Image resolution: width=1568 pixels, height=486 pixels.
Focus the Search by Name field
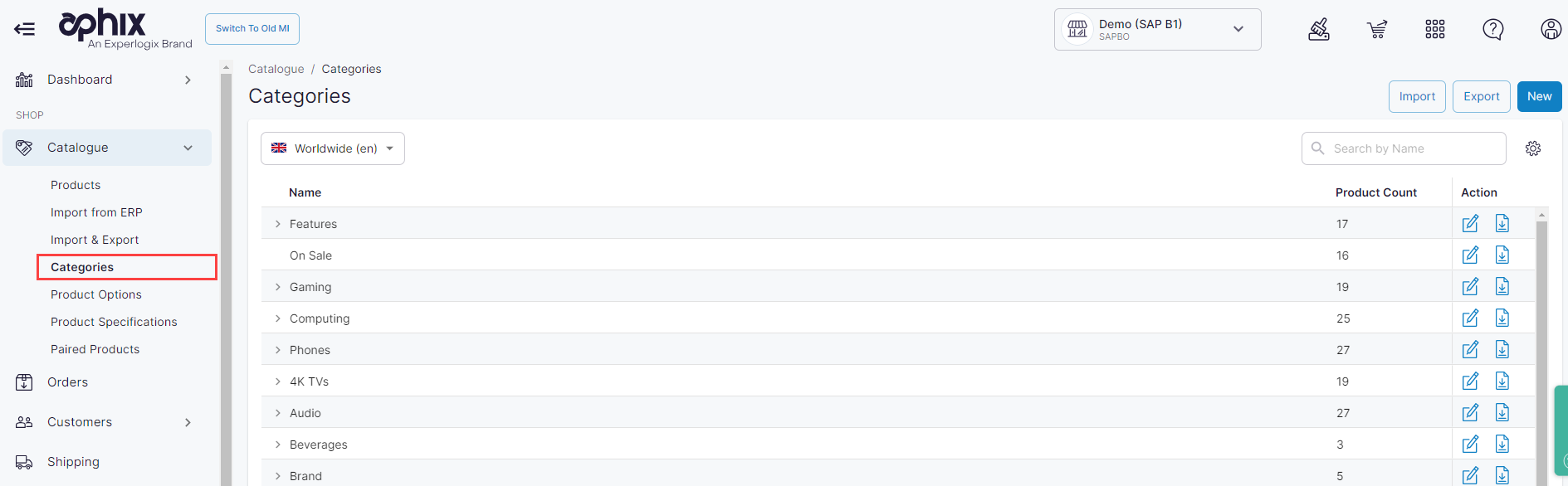1404,148
